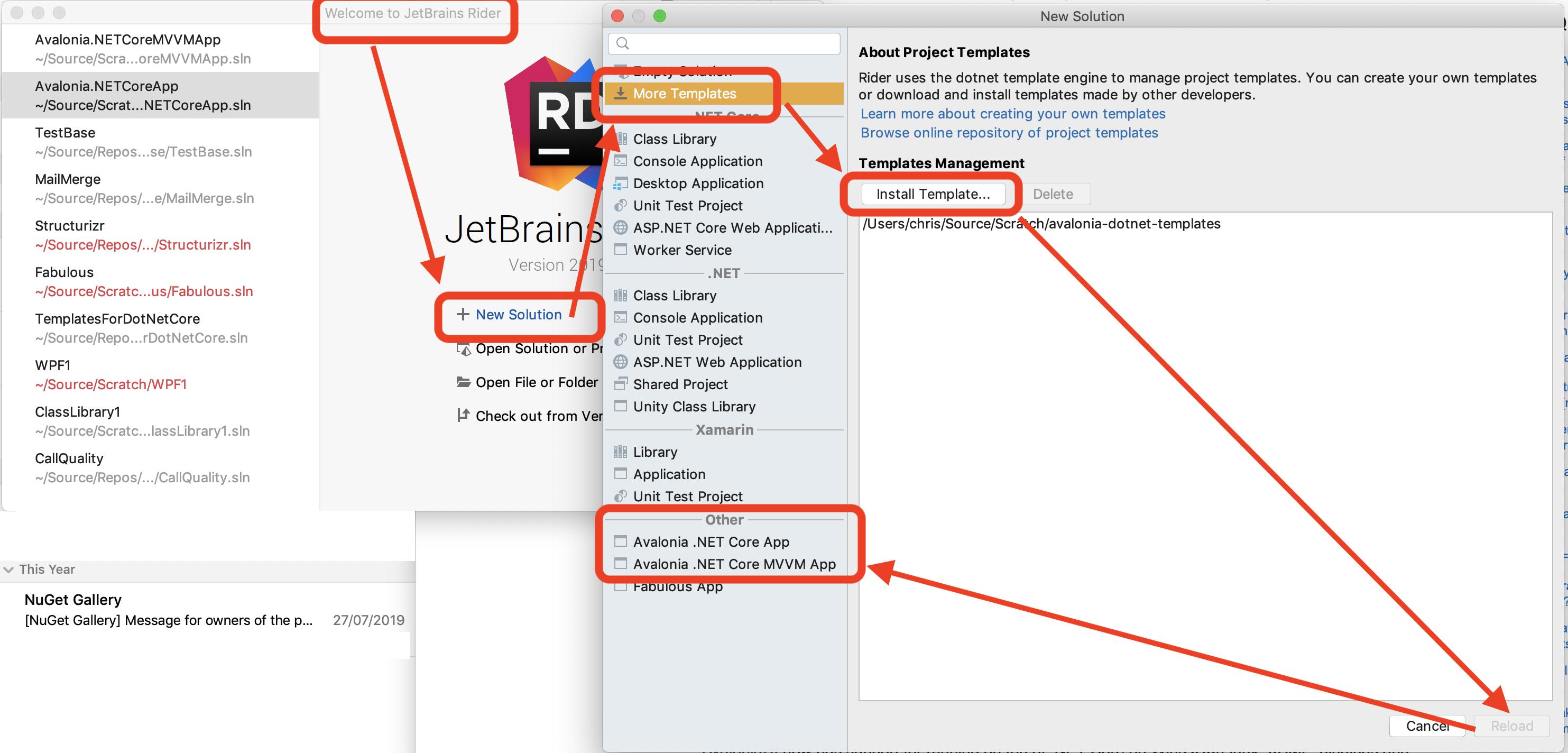Select the Desktop Application template
This screenshot has width=1568, height=753.
point(698,182)
